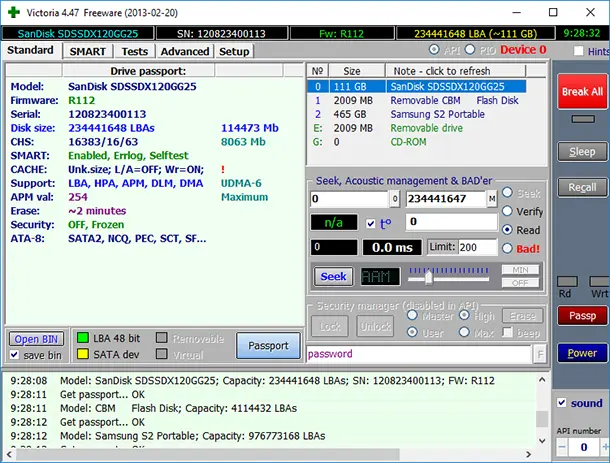This screenshot has height=463, width=610.
Task: Toggle the save bin checkbox
Action: coord(14,355)
